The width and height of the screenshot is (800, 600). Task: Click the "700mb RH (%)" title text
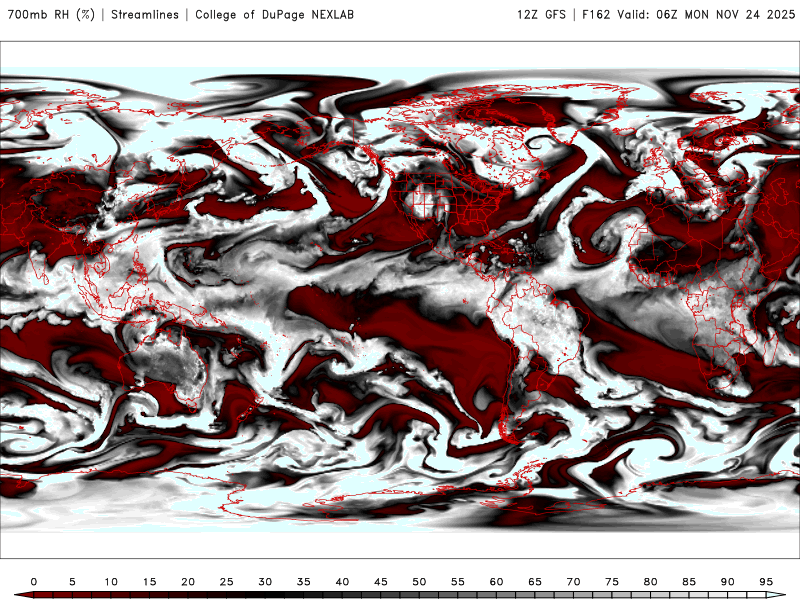pos(51,15)
